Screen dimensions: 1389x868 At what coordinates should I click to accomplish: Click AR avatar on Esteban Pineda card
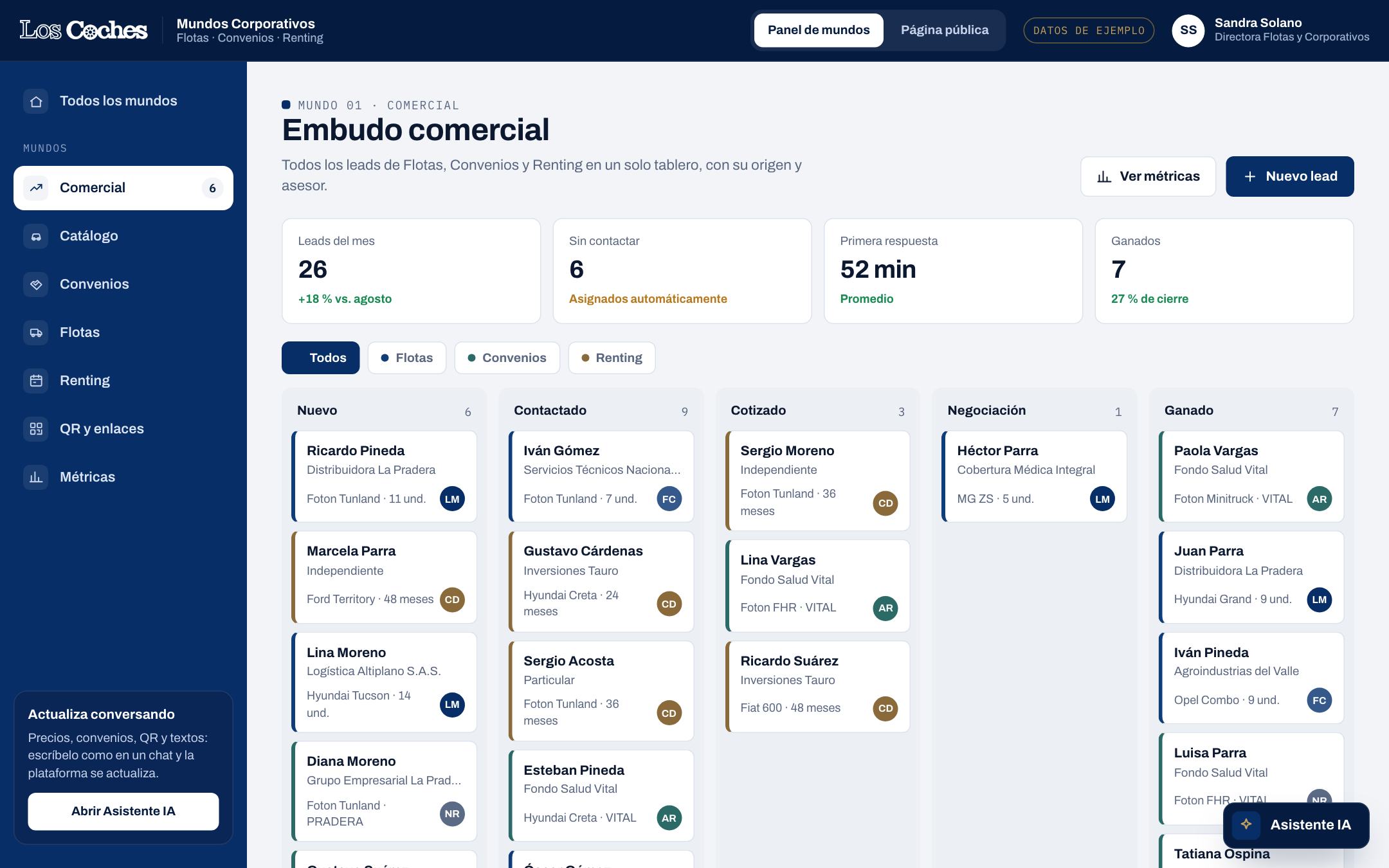click(x=669, y=818)
